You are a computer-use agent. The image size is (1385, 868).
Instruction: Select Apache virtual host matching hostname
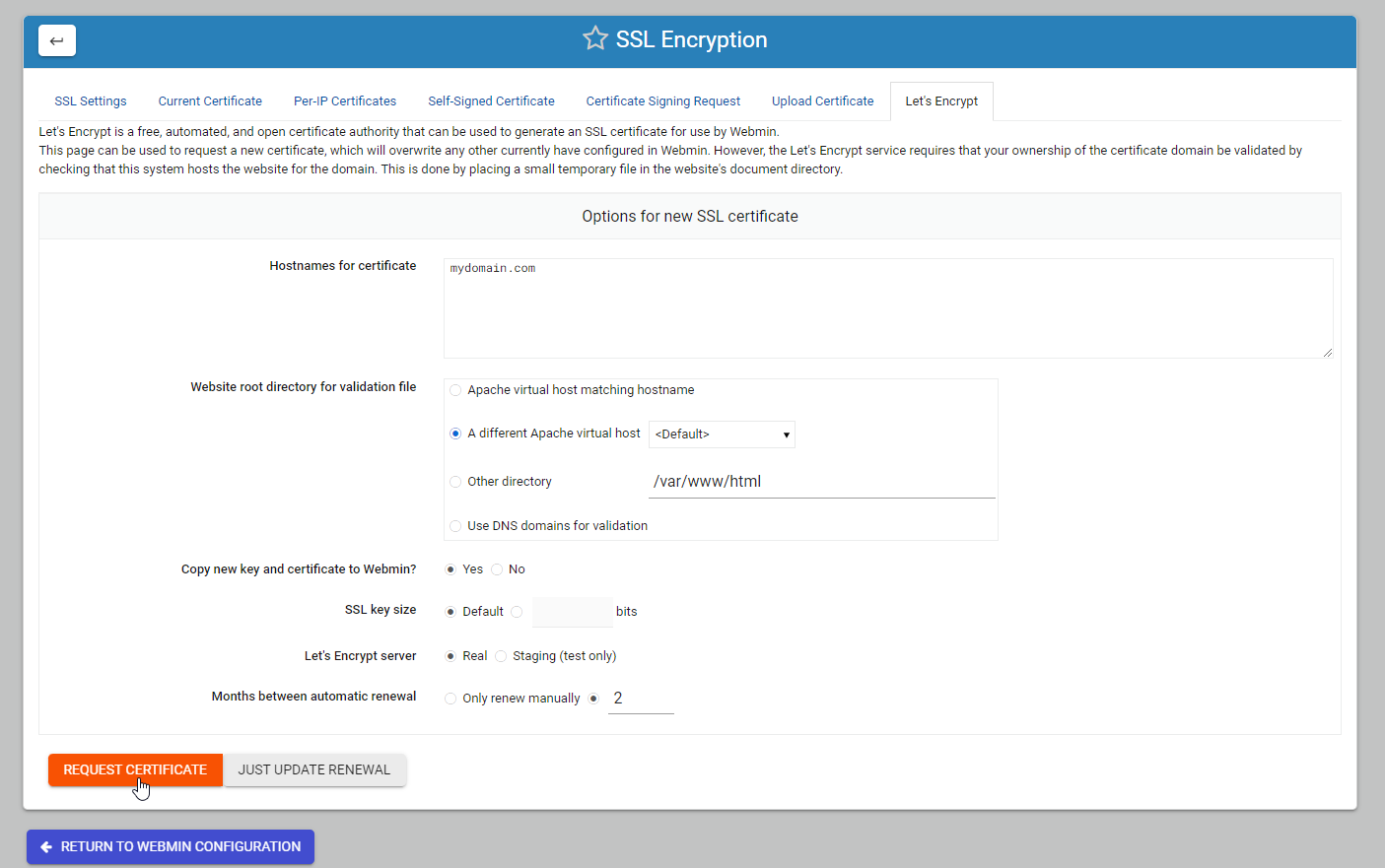pyautogui.click(x=455, y=390)
